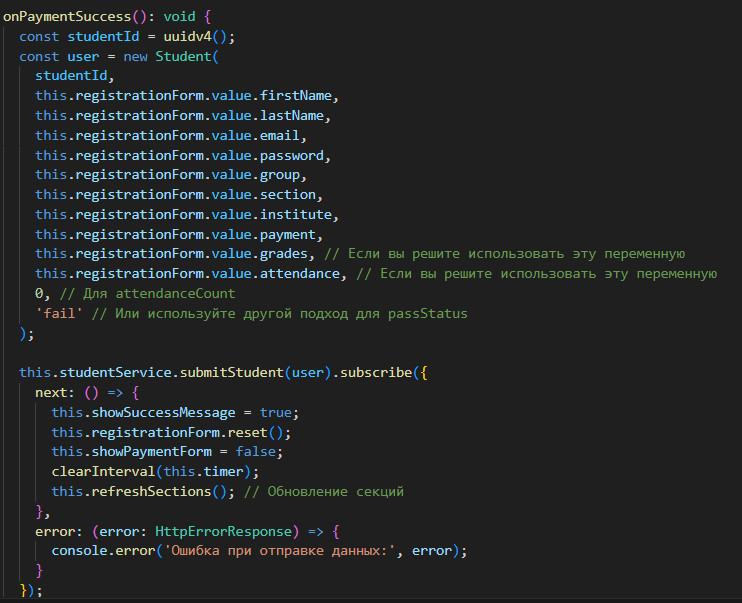The width and height of the screenshot is (742, 603).
Task: Click the passStatus comment
Action: tap(279, 313)
